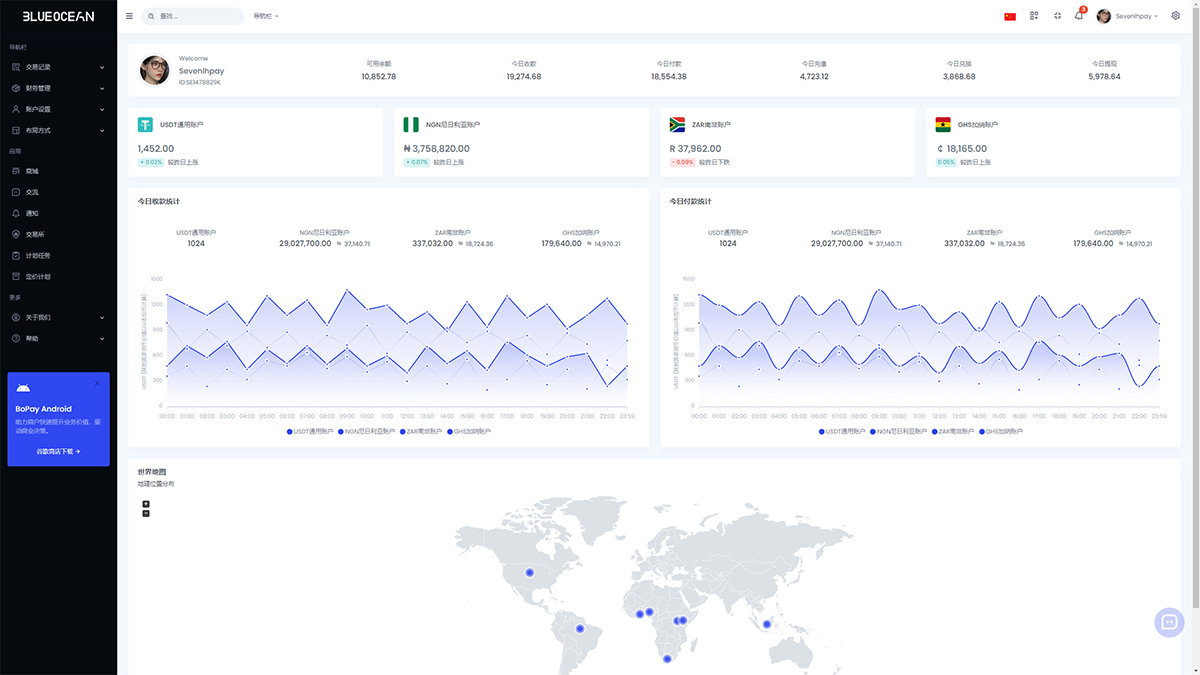Click the Ghana flag GHS account icon
The image size is (1200, 675).
point(942,125)
